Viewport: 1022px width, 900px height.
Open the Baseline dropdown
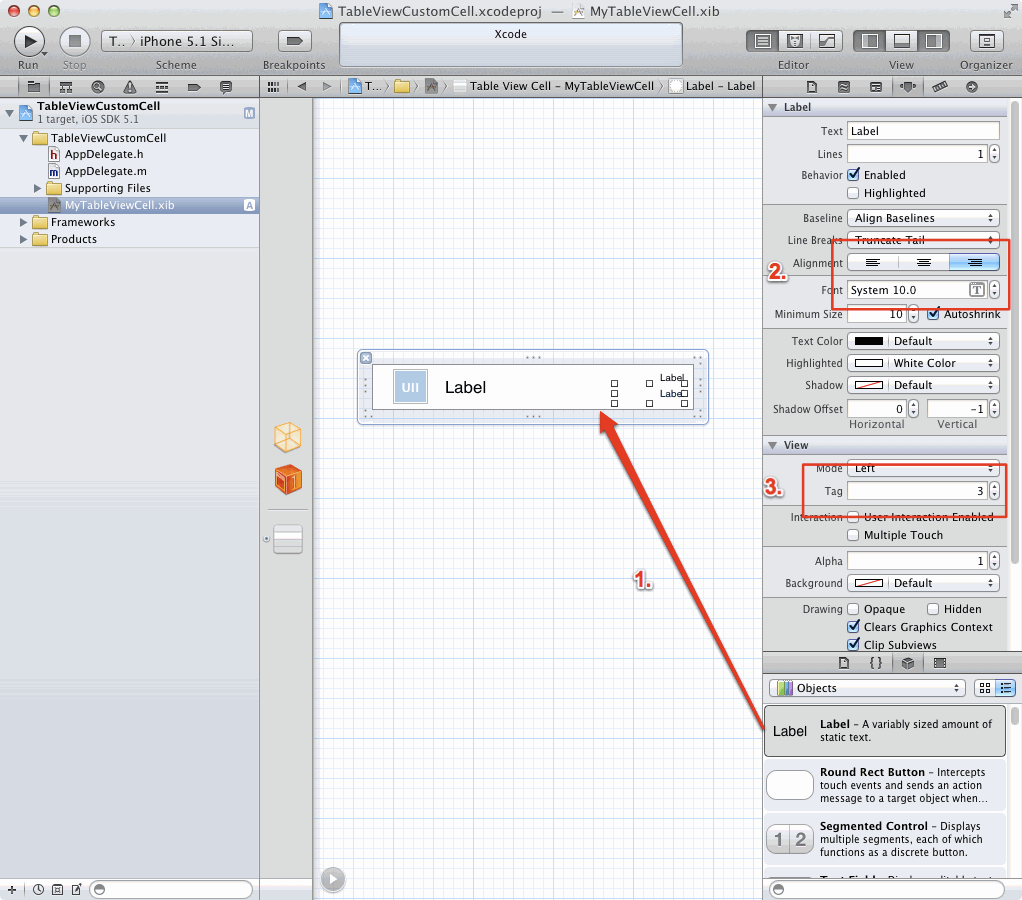(x=922, y=218)
